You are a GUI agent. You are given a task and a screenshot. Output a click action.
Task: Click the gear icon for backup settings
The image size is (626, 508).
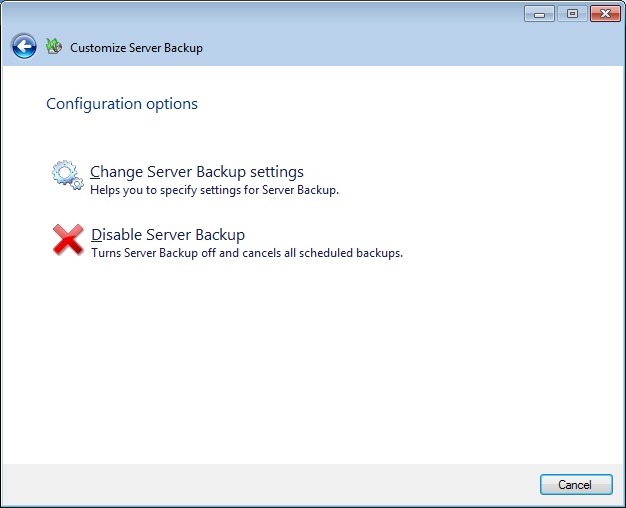[67, 176]
